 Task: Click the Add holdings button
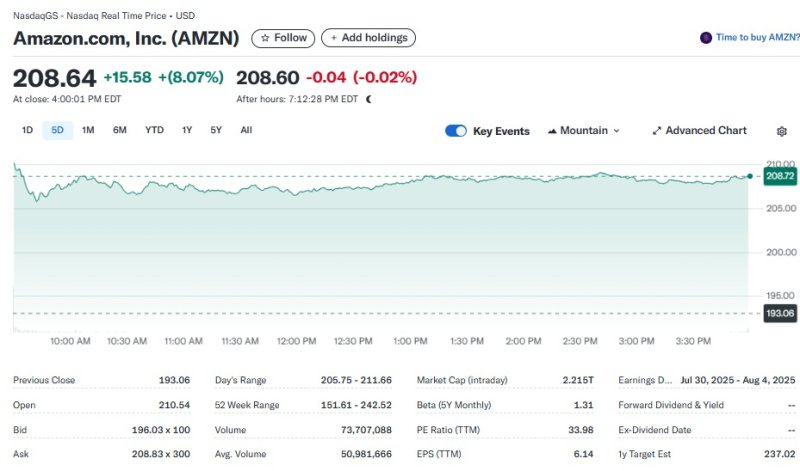coord(368,38)
